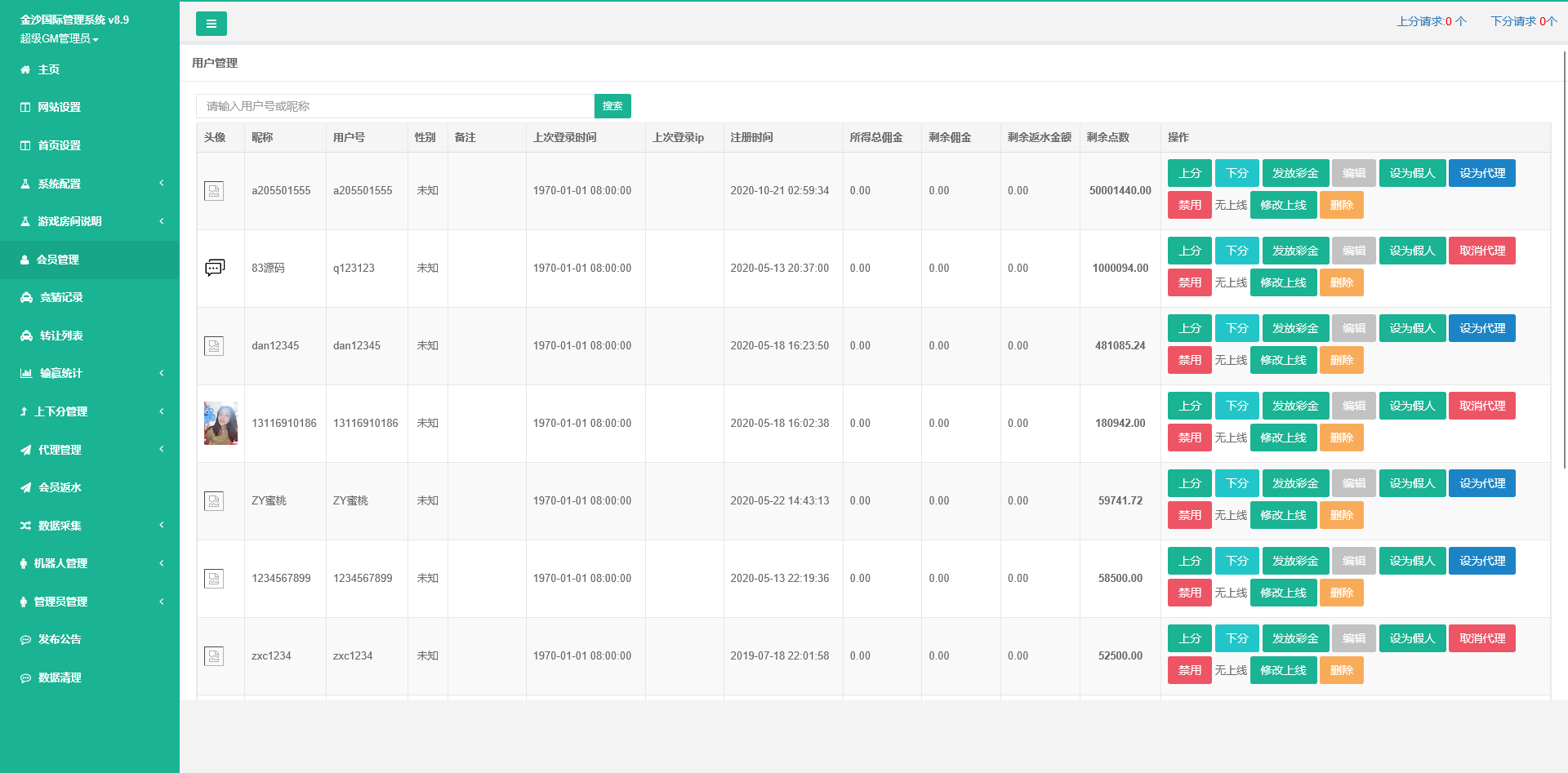
Task: Expand the 系统配置 sidebar submenu
Action: [90, 184]
